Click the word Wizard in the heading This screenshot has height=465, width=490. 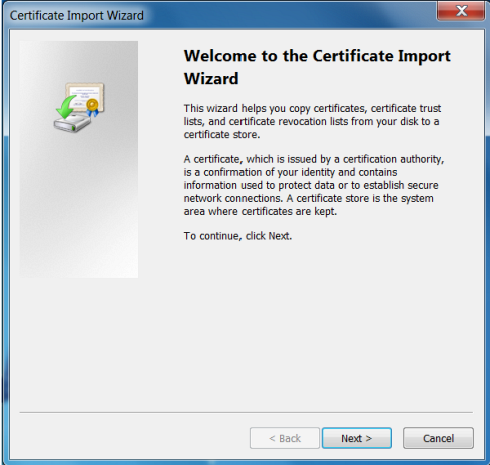click(x=211, y=79)
